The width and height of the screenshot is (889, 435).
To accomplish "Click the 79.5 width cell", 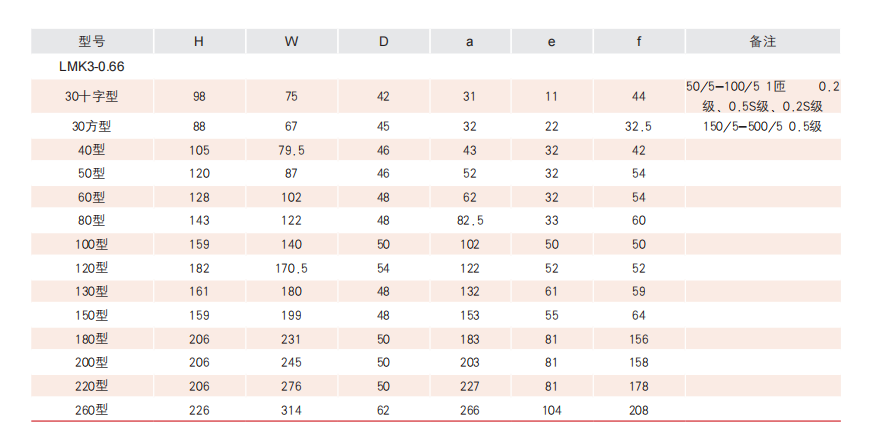I will tap(291, 150).
